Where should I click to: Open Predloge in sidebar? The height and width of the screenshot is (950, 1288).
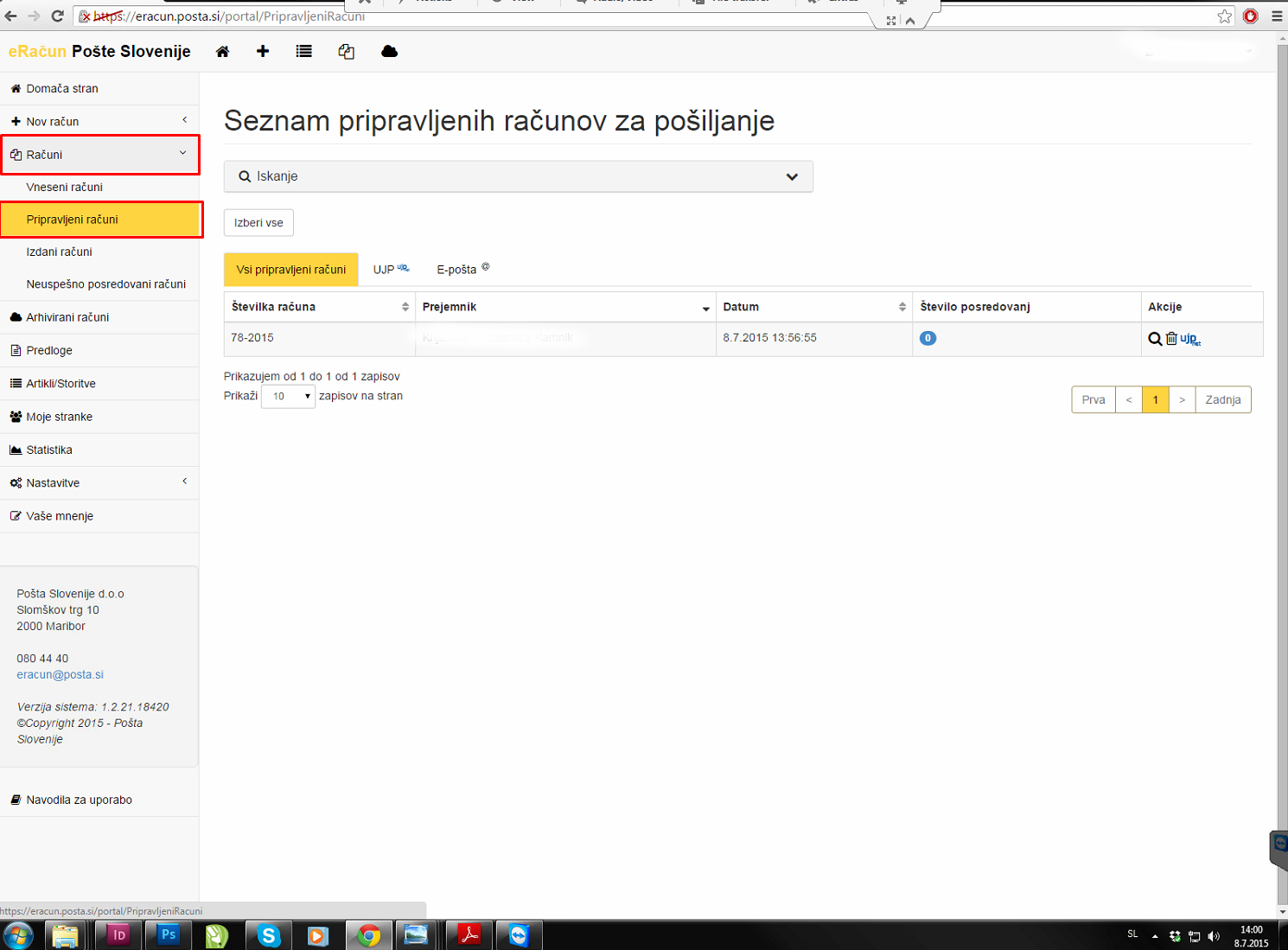[99, 350]
